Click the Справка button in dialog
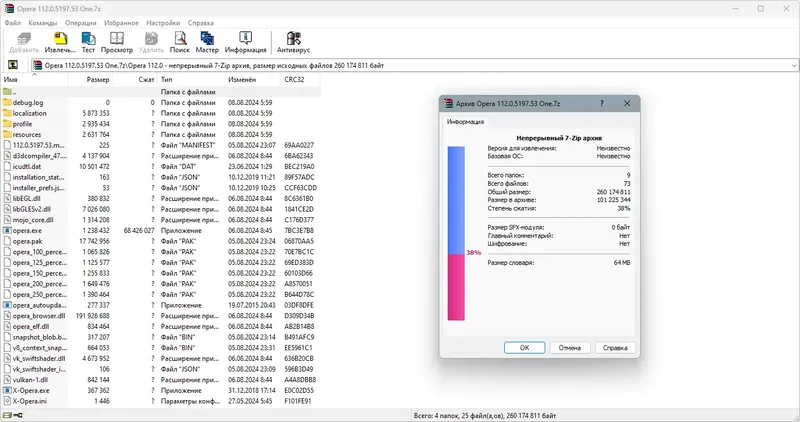Screen dimensions: 800x422 (x=615, y=347)
